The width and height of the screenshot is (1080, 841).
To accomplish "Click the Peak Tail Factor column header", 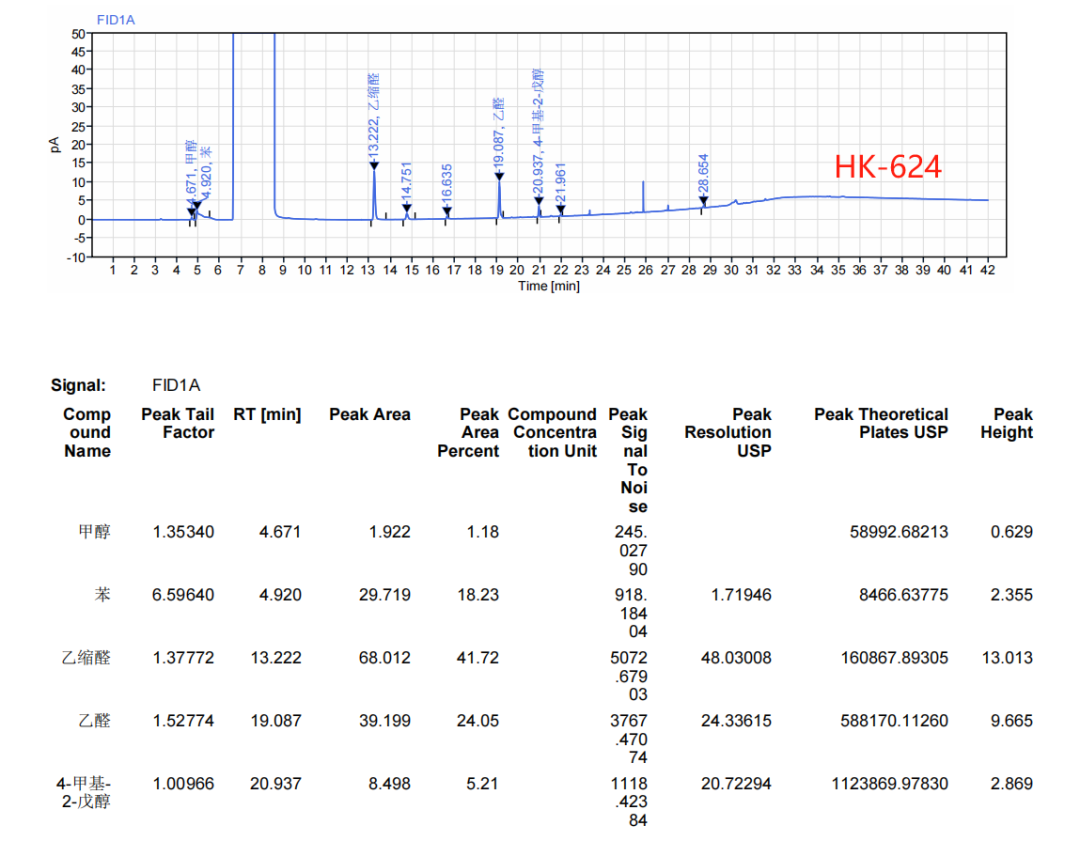I will [x=178, y=423].
